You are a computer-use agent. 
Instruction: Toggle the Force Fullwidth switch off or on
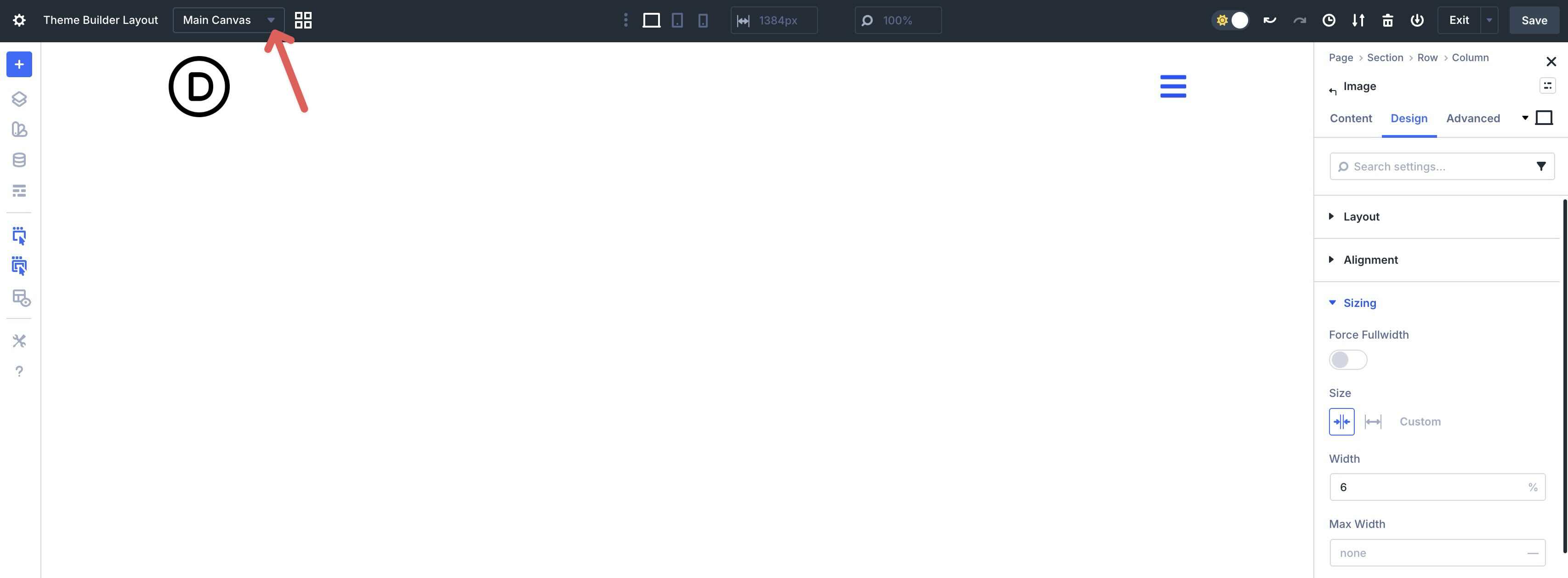[x=1348, y=360]
